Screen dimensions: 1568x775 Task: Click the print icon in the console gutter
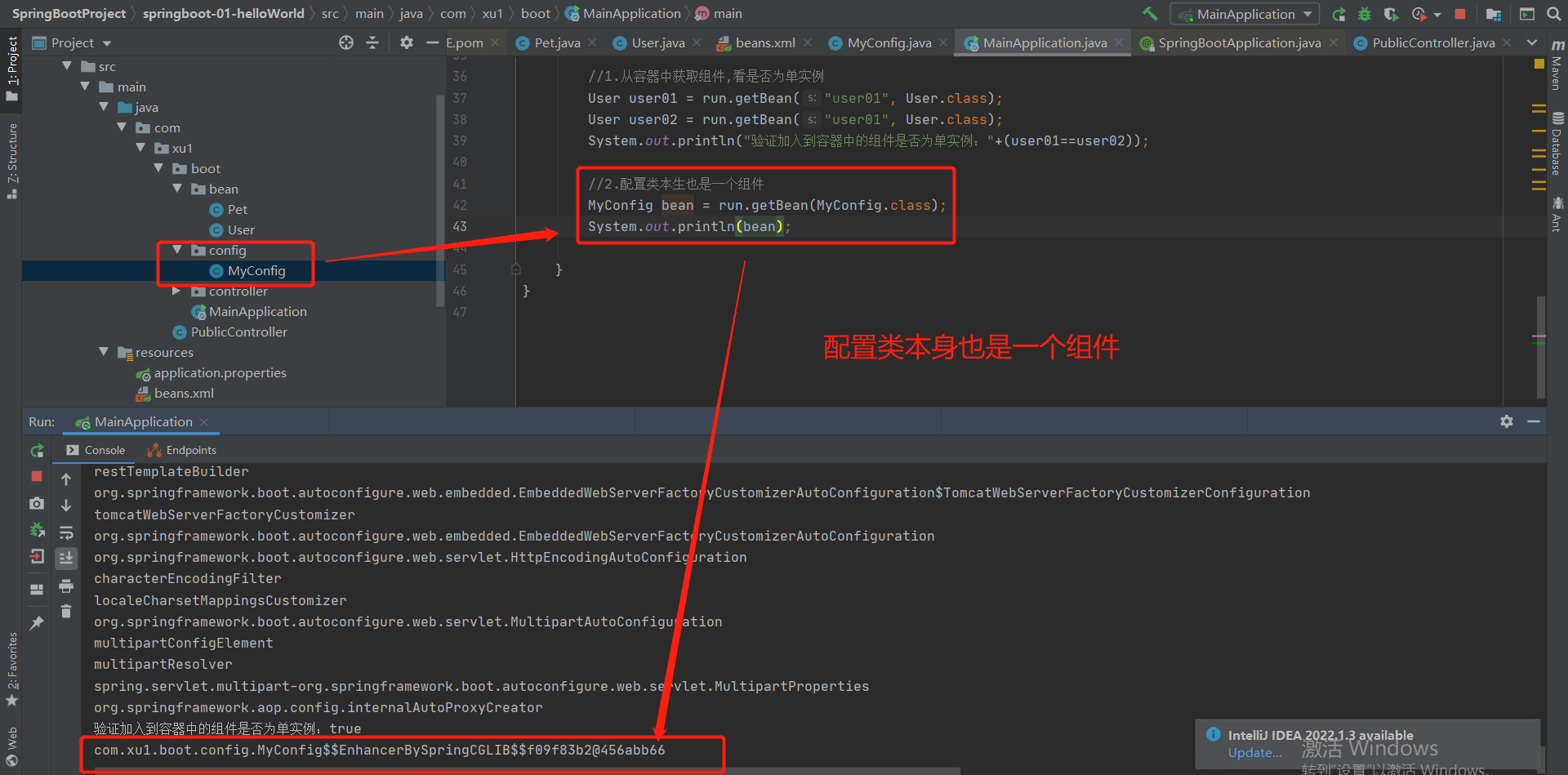click(66, 586)
